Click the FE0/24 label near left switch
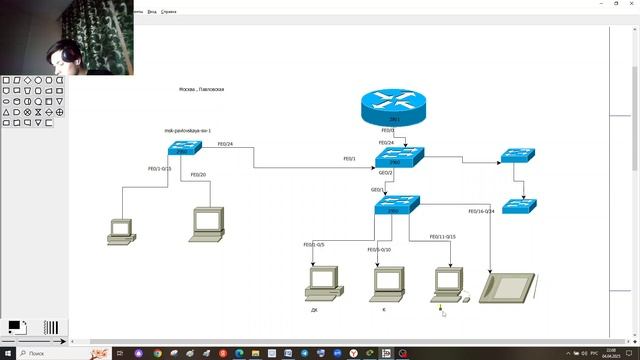 [x=225, y=144]
